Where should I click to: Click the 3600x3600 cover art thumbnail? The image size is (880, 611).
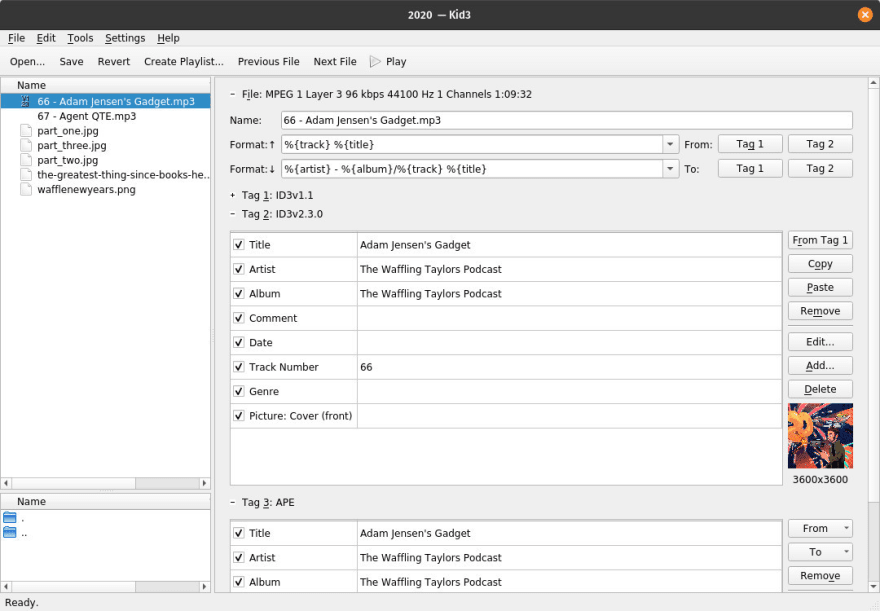click(820, 436)
